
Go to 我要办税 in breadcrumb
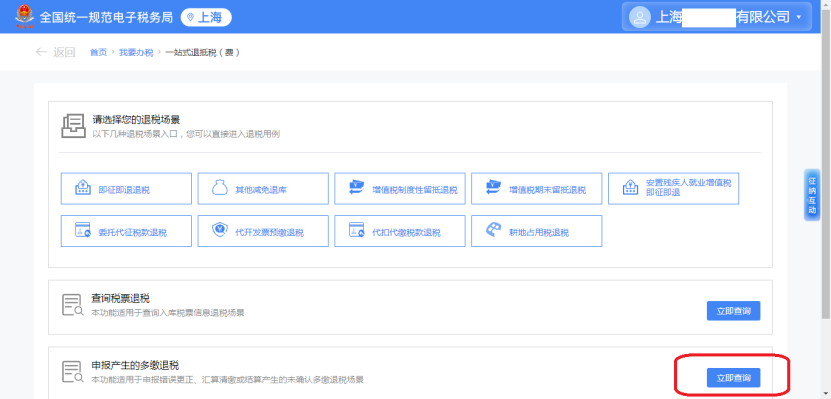pos(136,52)
